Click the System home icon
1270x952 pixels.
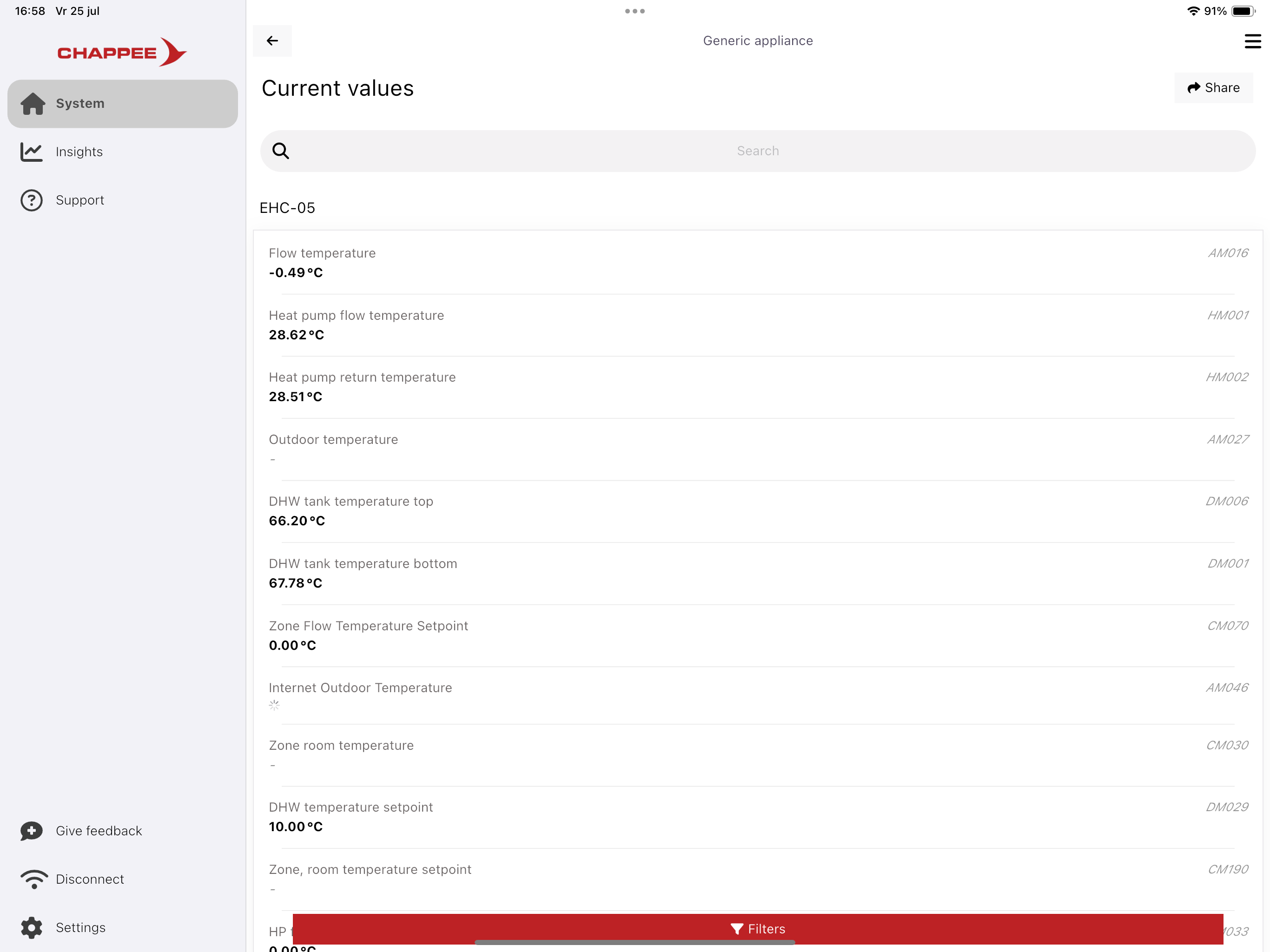33,104
